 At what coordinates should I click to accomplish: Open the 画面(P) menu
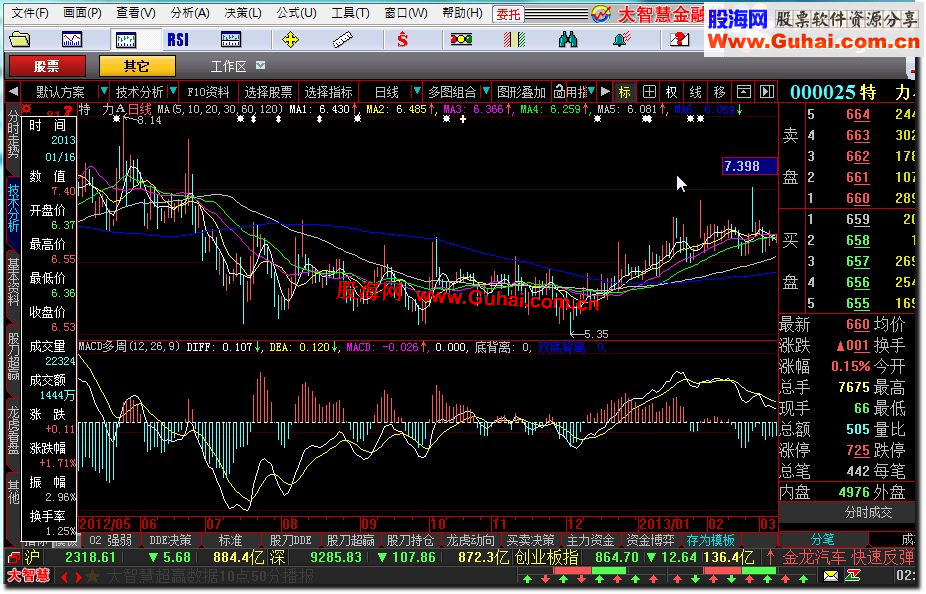pyautogui.click(x=82, y=13)
